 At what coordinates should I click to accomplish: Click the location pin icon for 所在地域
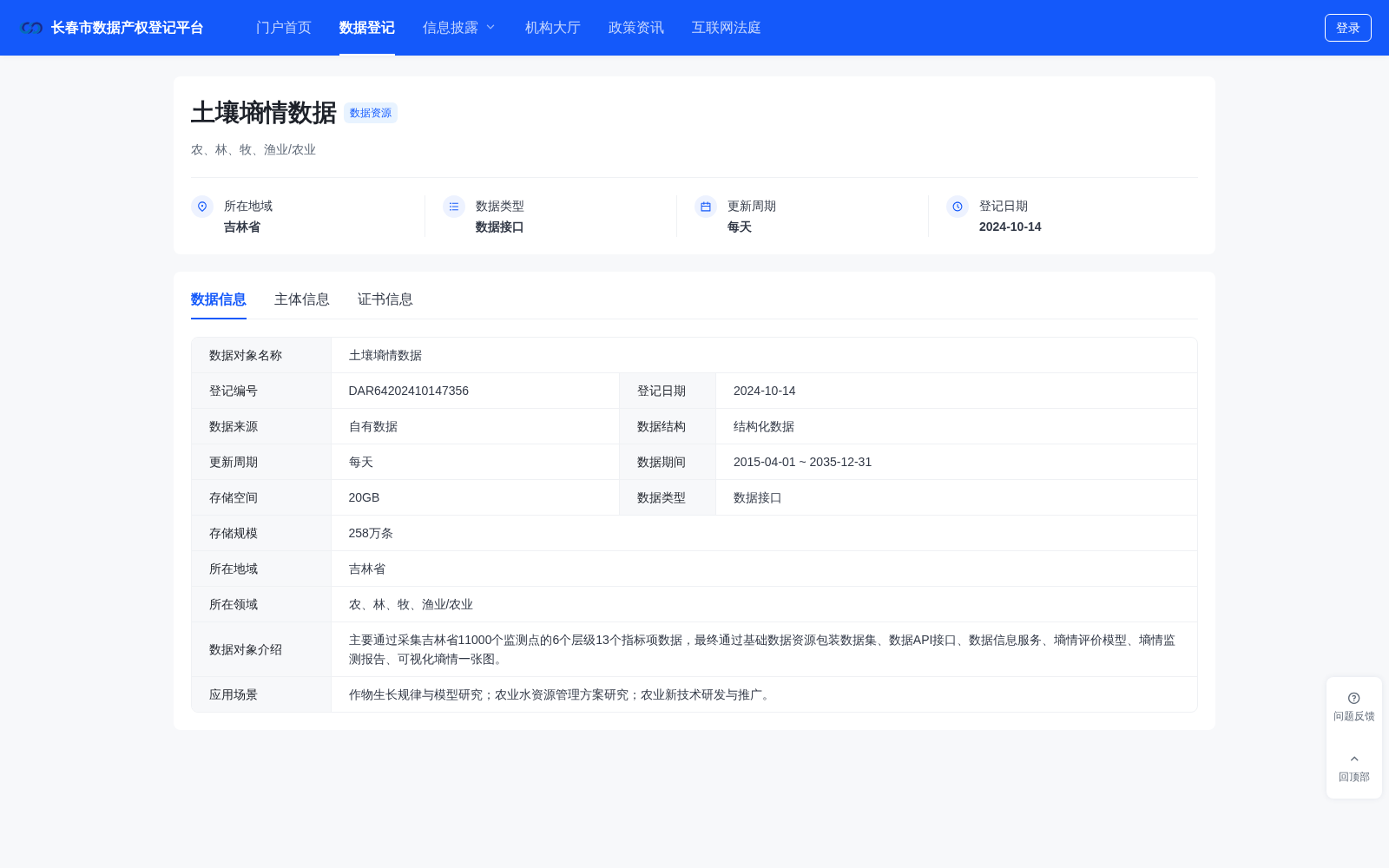tap(202, 207)
